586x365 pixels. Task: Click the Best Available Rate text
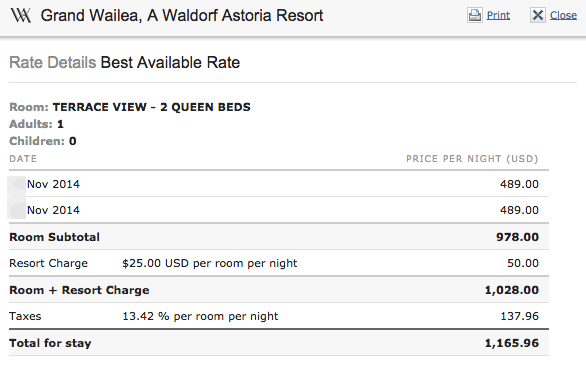[x=170, y=62]
